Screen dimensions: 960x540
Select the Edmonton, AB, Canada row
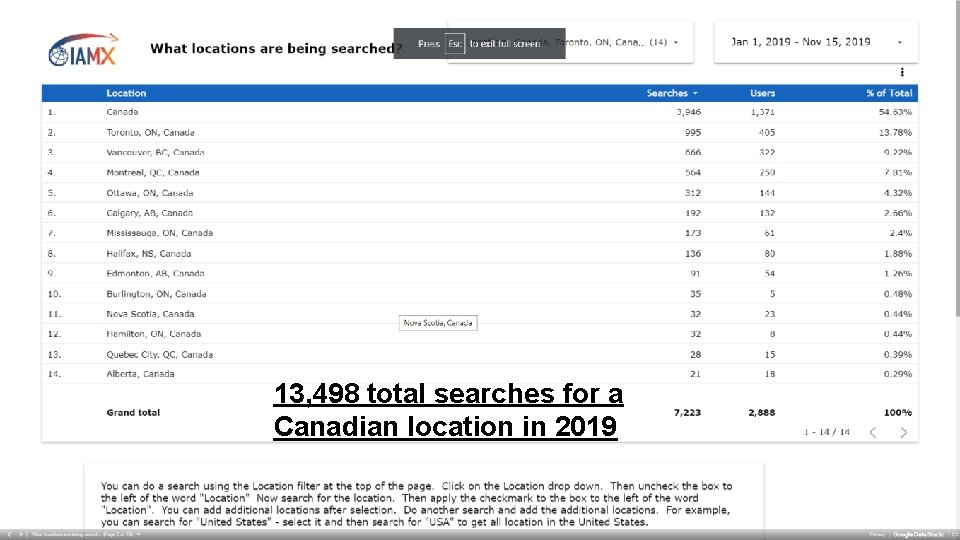(479, 274)
